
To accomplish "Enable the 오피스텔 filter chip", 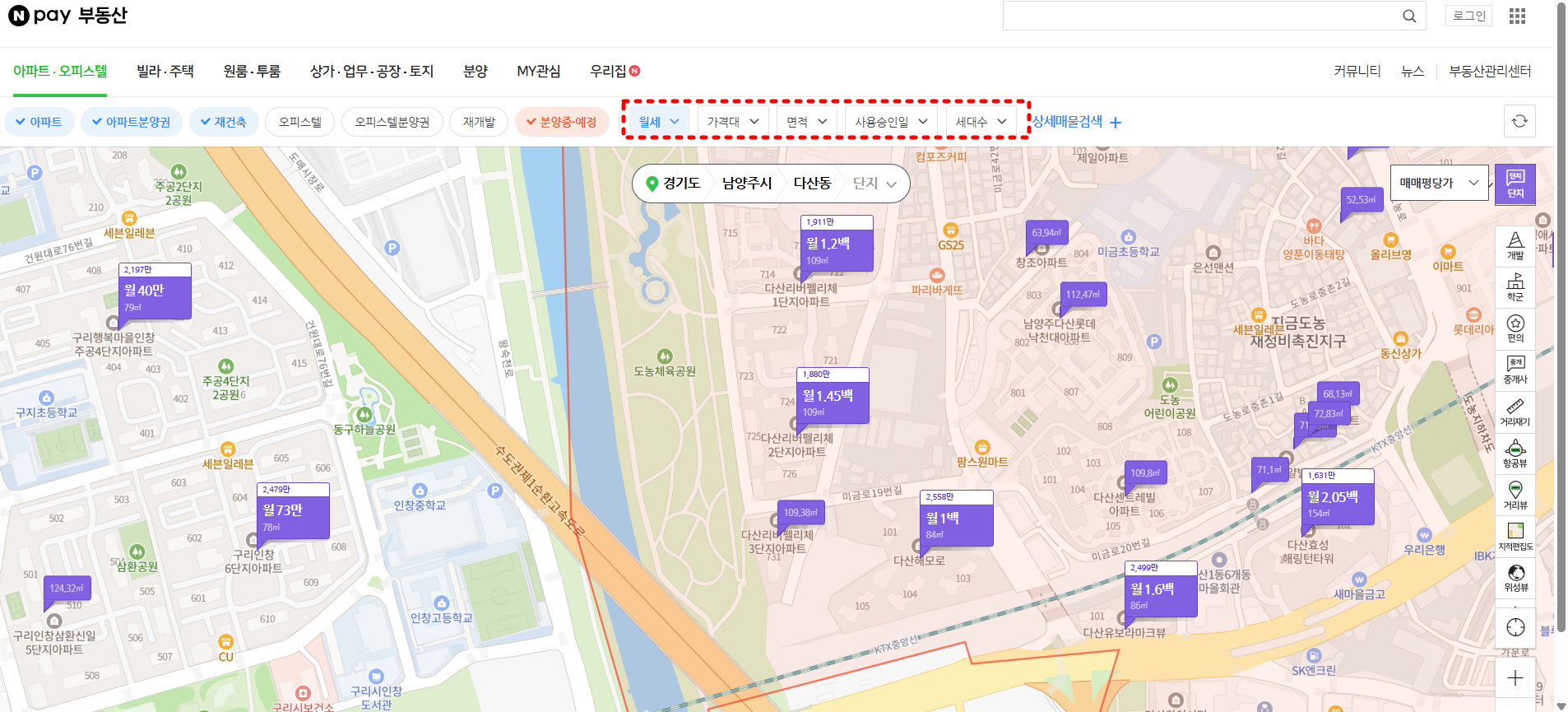I will coord(299,122).
